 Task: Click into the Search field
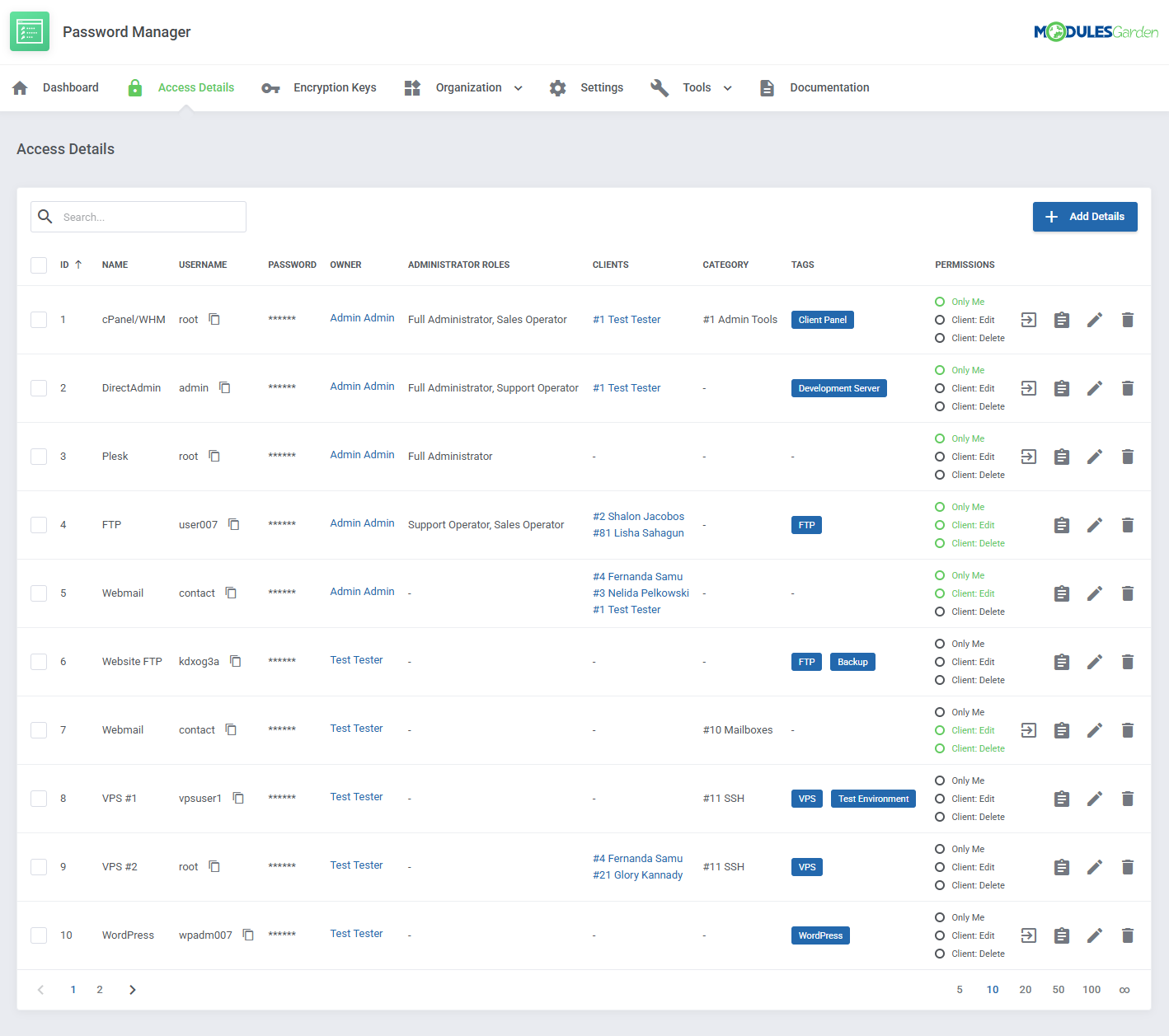pyautogui.click(x=148, y=217)
